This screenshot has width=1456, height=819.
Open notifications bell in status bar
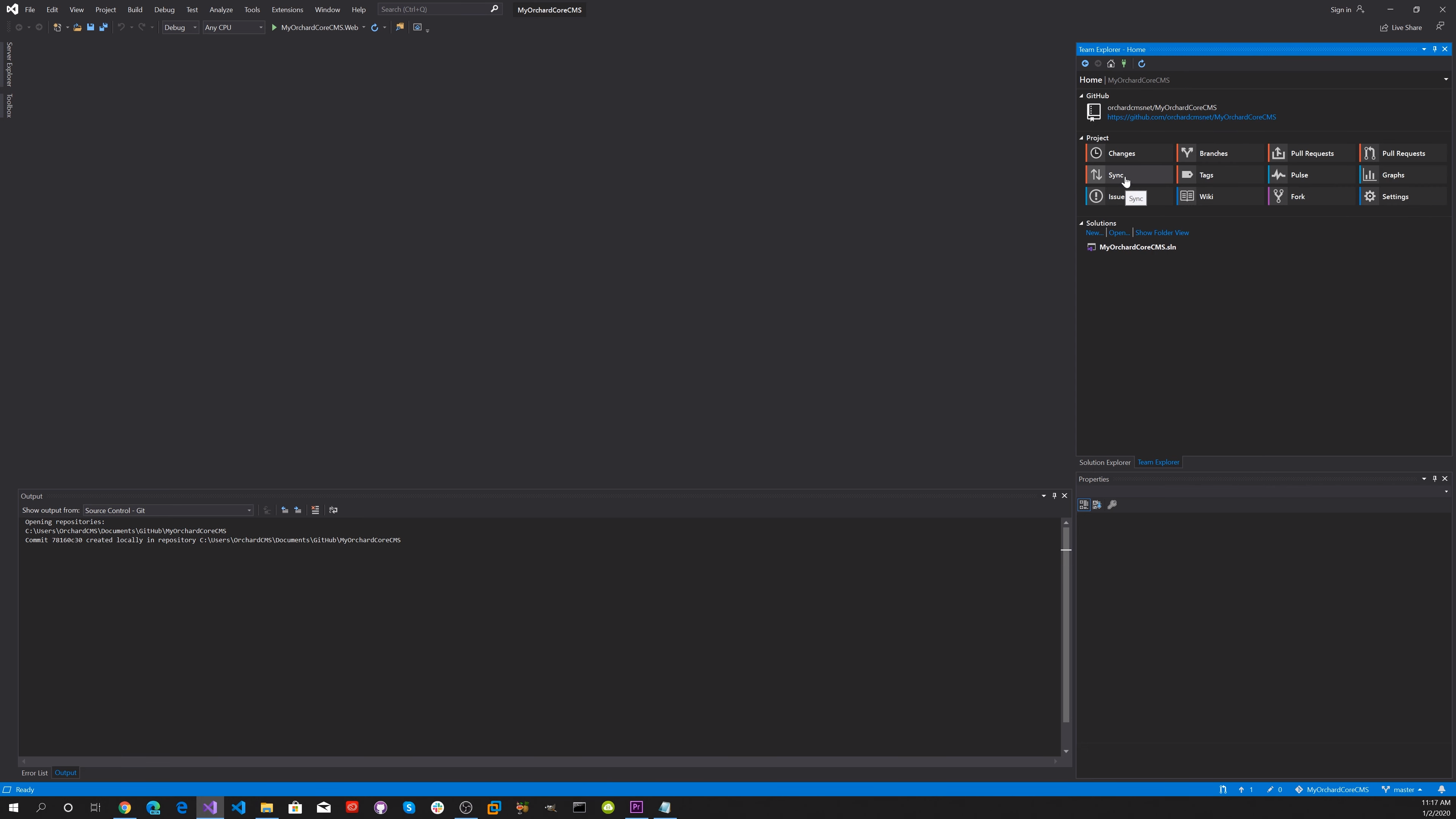pos(1441,789)
